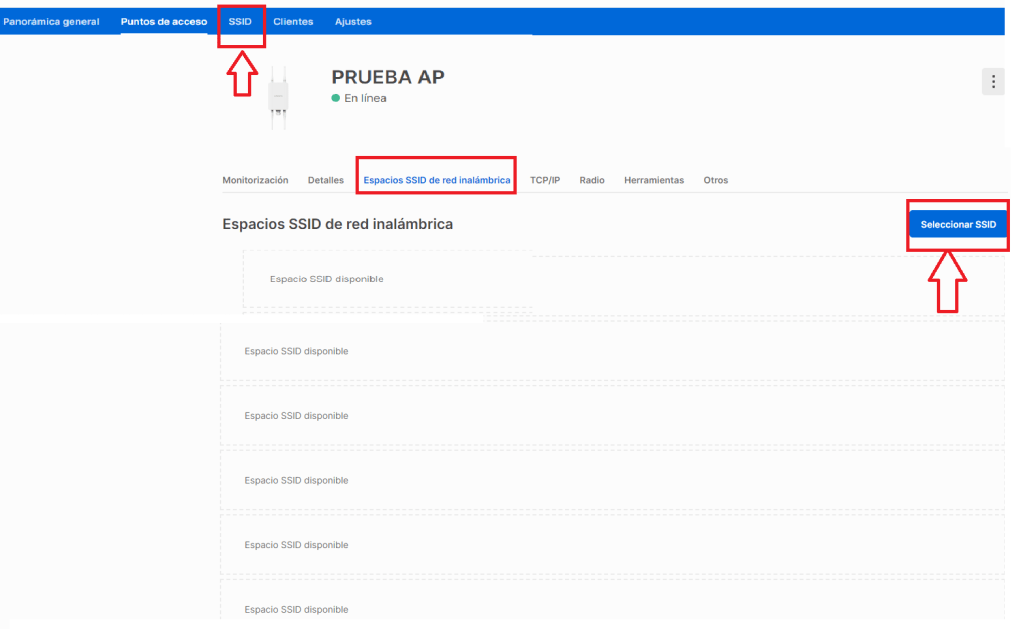
Task: Select the Monitorización sub-tab
Action: pyautogui.click(x=255, y=180)
